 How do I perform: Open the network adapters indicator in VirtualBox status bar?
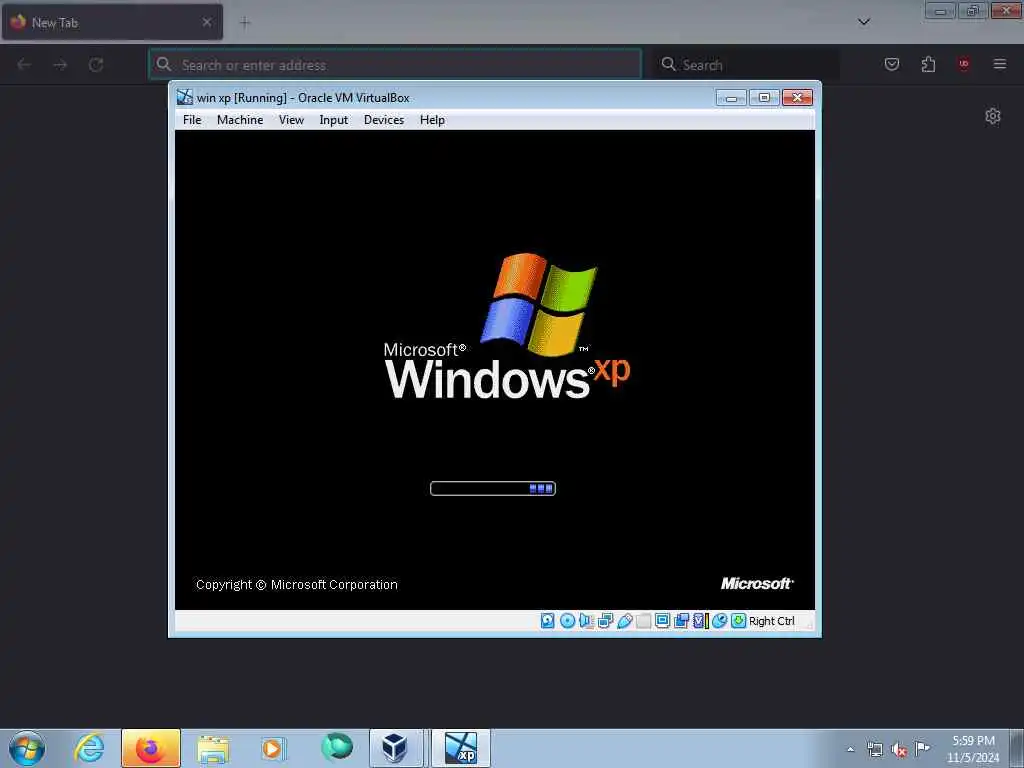point(605,620)
